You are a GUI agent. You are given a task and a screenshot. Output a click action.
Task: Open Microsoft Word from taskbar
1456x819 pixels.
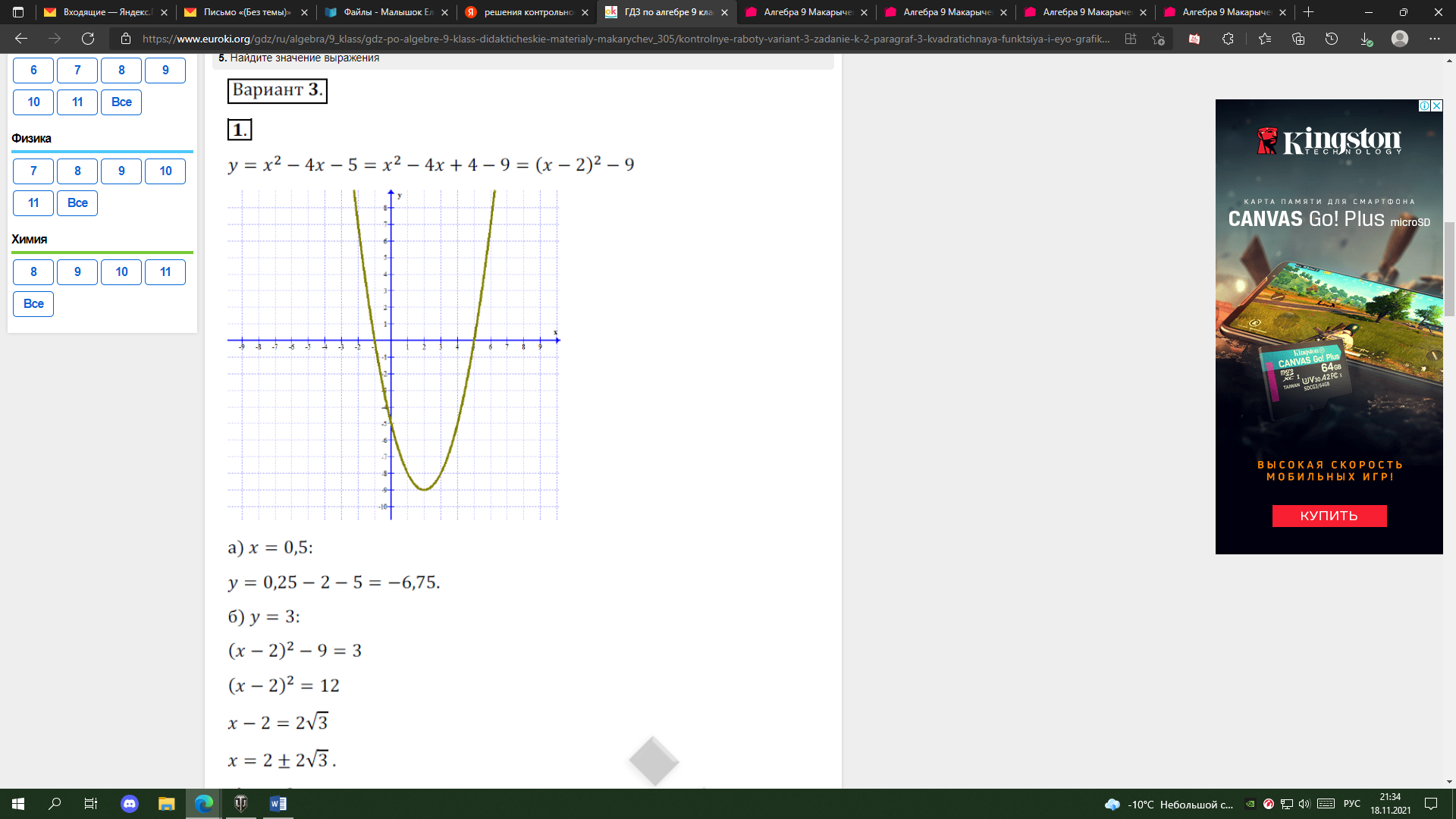tap(278, 804)
